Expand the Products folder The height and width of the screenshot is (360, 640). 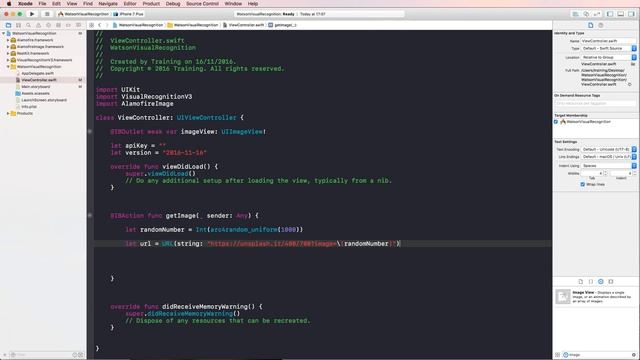click(x=8, y=113)
